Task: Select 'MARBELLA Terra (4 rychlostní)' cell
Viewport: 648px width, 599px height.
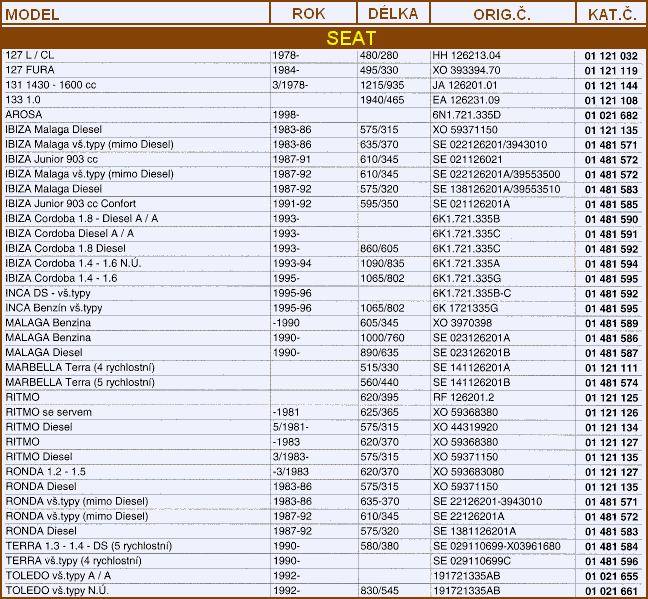Action: pyautogui.click(x=80, y=368)
